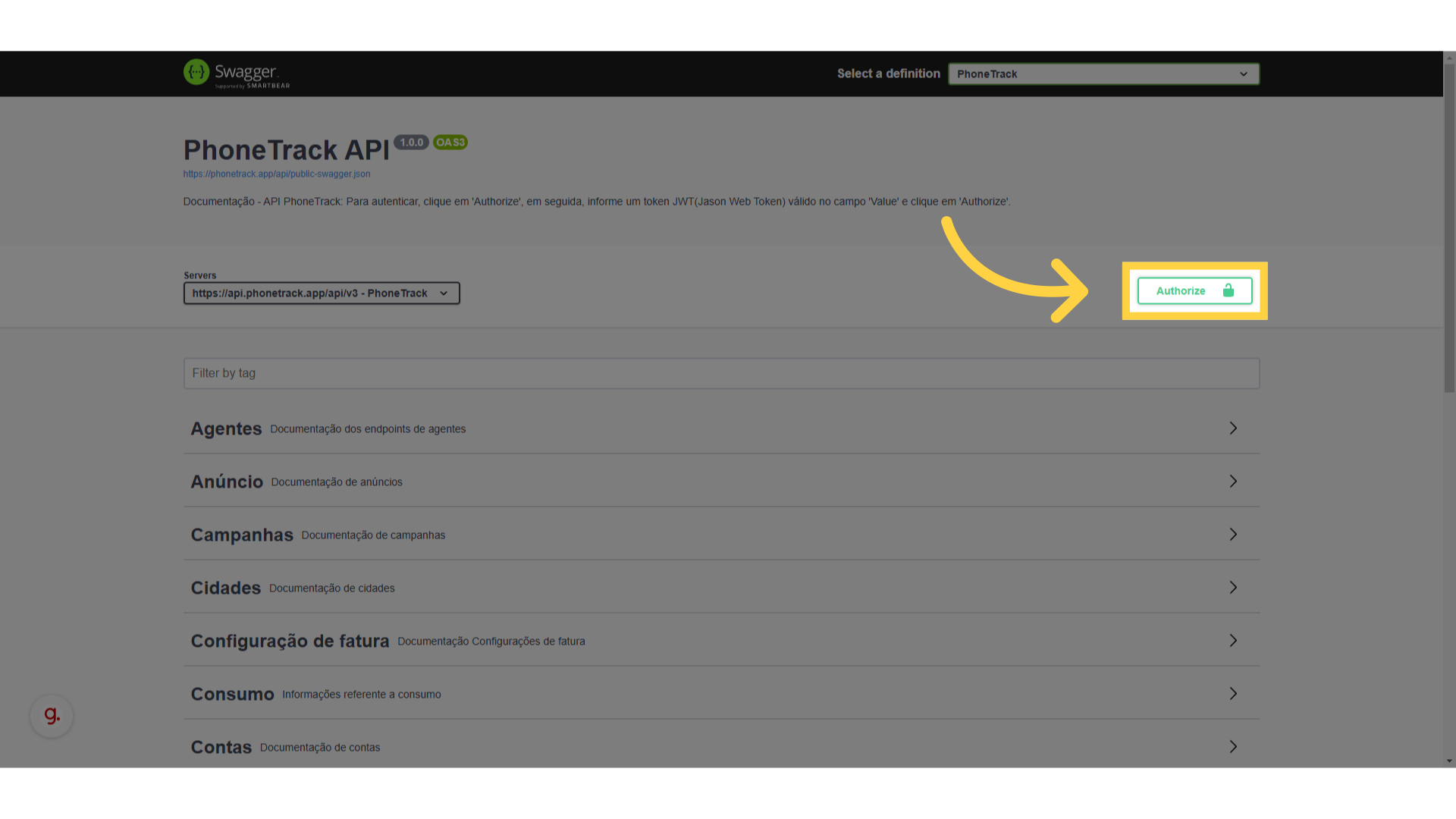Expand the Cidades section chevron

(x=1233, y=588)
